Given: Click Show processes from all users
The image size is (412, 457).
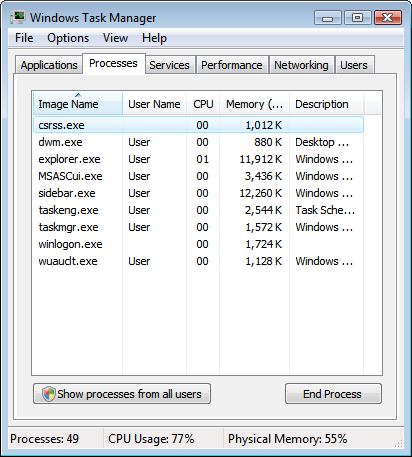Looking at the screenshot, I should 122,394.
